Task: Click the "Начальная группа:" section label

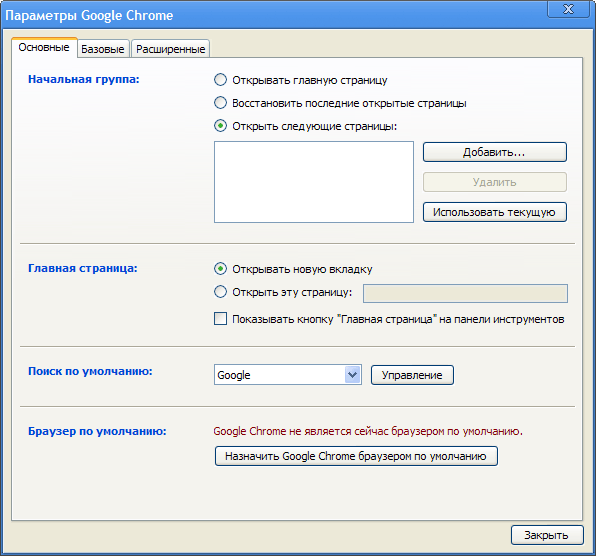Action: (x=84, y=79)
